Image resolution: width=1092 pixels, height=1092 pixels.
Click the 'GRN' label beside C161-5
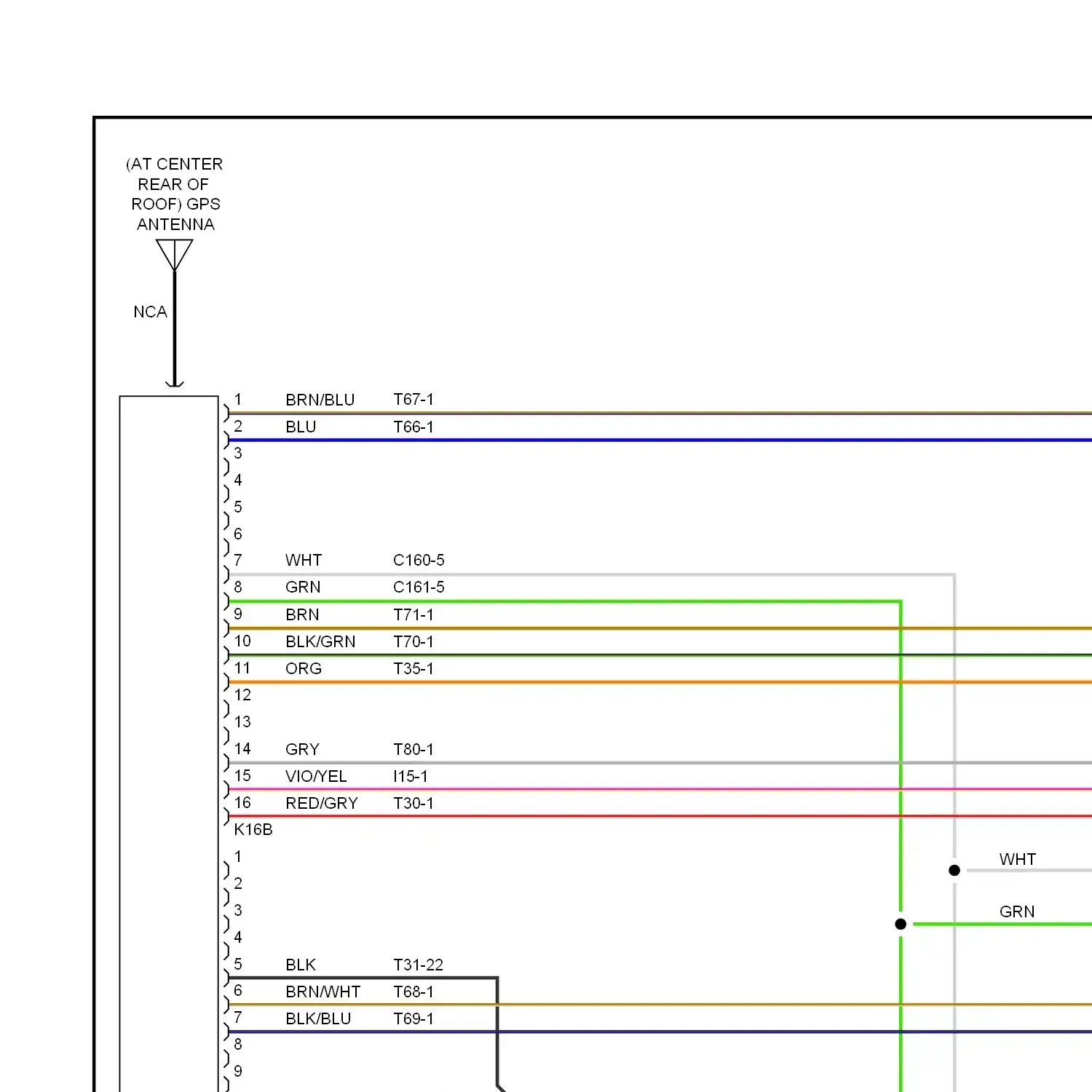pos(303,587)
